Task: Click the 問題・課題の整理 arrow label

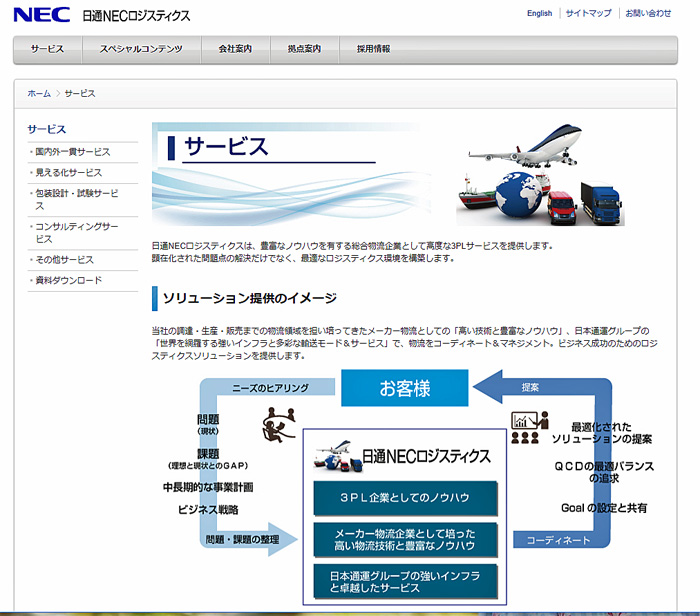Action: point(242,540)
